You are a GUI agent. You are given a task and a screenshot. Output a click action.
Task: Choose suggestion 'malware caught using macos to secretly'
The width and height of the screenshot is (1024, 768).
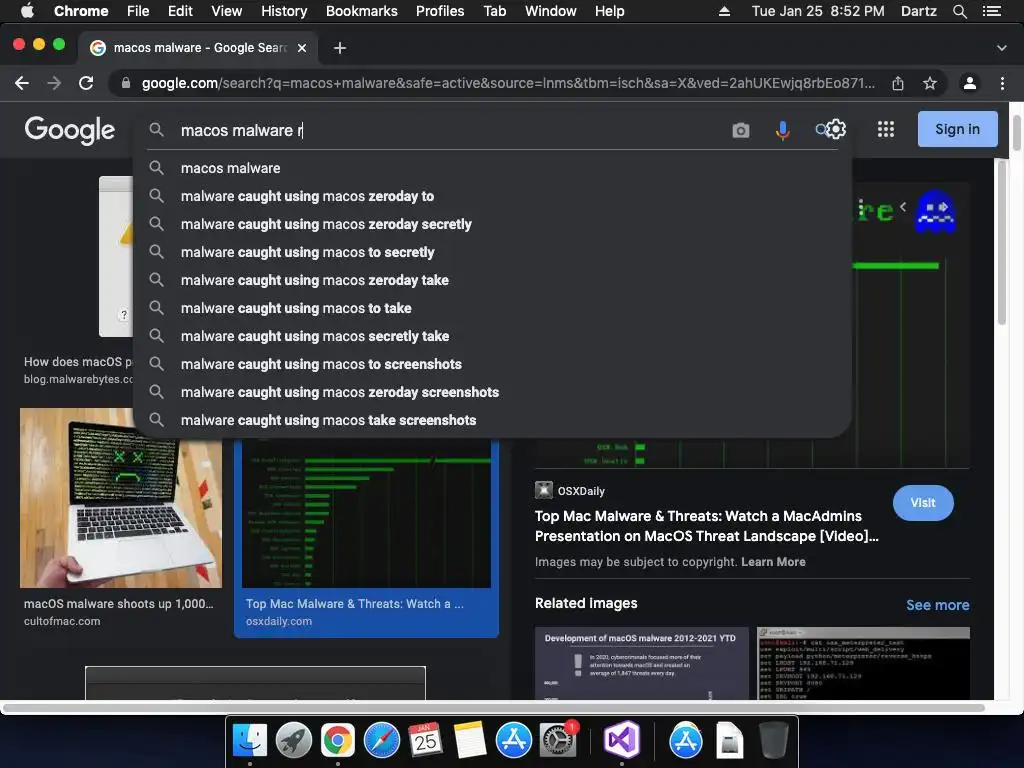492,252
